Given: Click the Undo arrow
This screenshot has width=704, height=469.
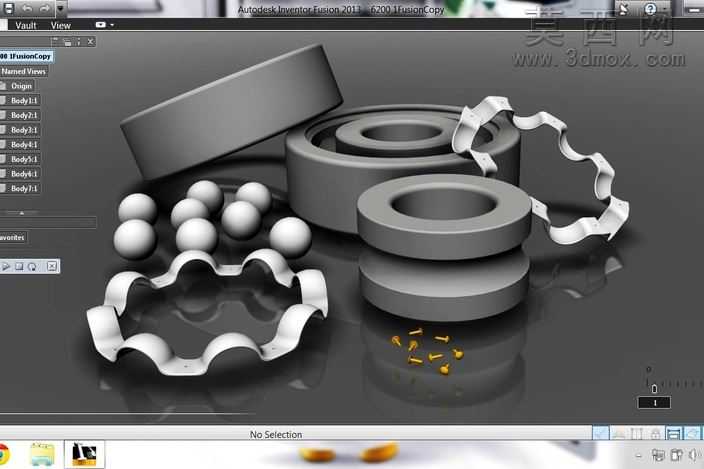Looking at the screenshot, I should pos(27,9).
